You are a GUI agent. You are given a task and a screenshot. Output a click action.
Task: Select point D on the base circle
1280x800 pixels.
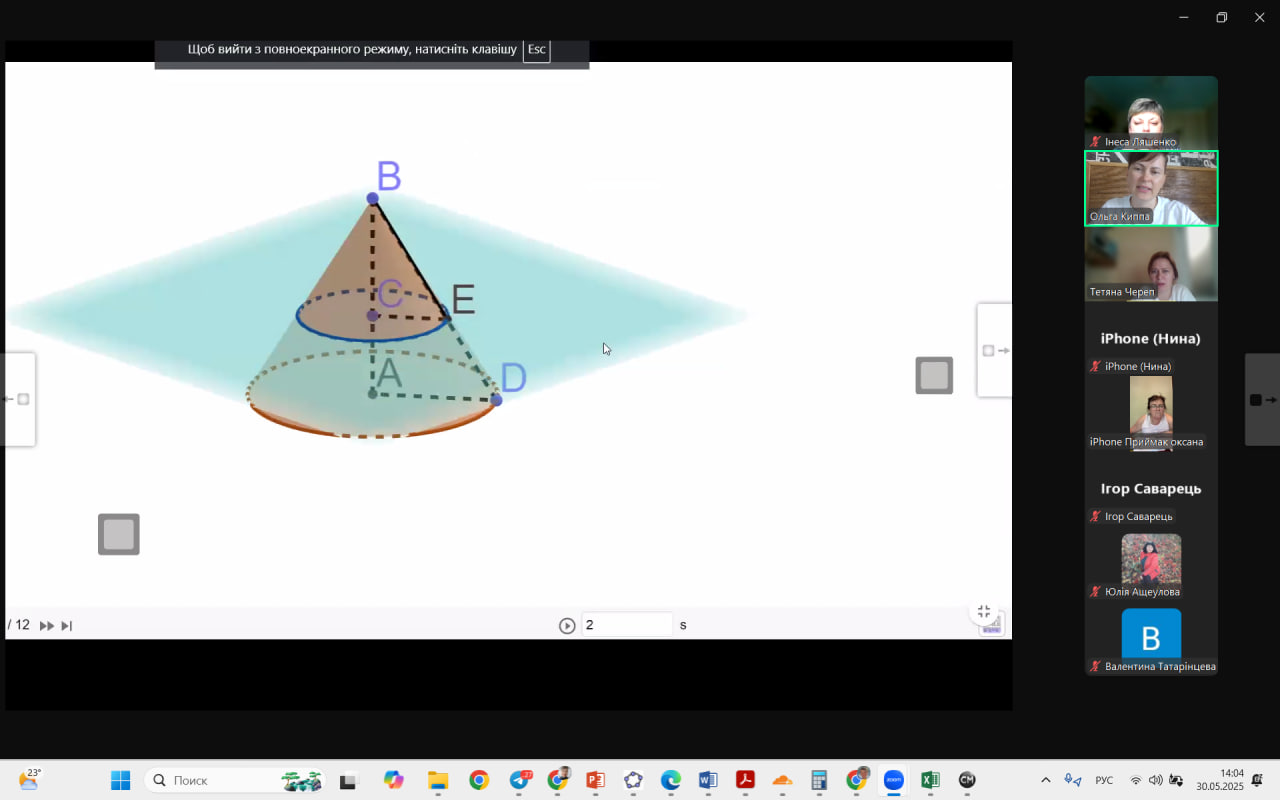tap(496, 399)
